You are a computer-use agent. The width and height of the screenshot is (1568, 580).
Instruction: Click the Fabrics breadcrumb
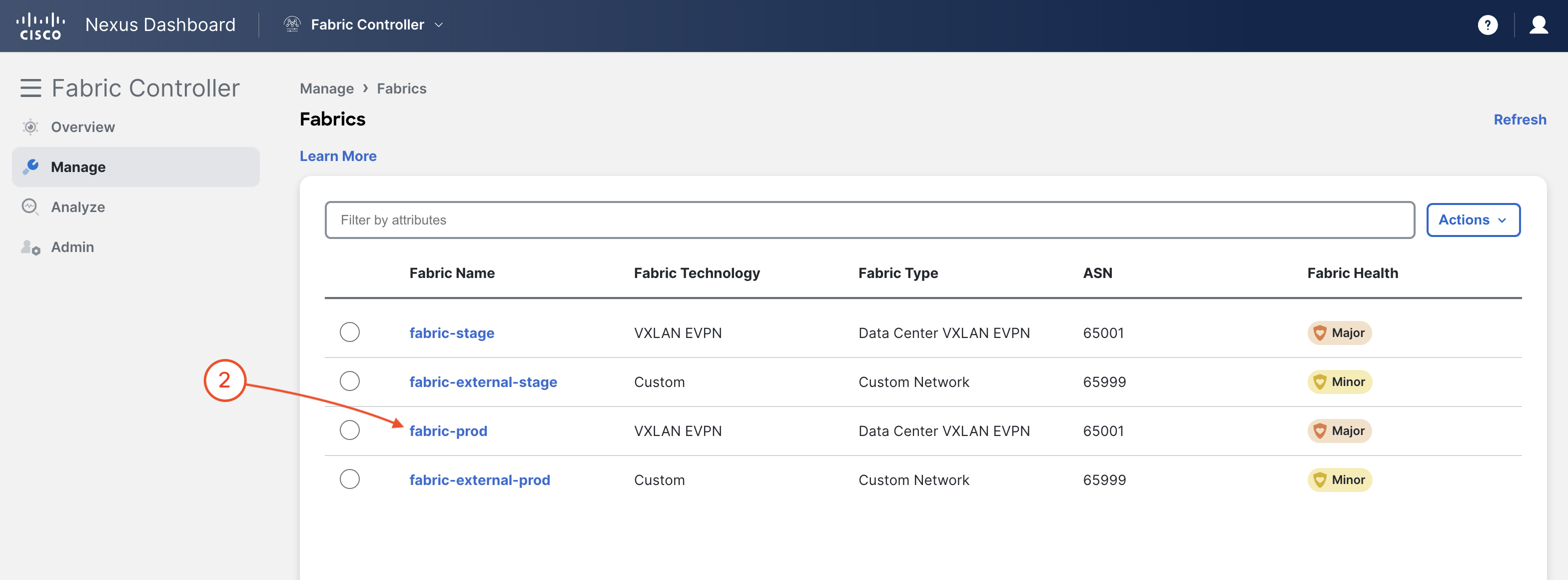pyautogui.click(x=402, y=88)
